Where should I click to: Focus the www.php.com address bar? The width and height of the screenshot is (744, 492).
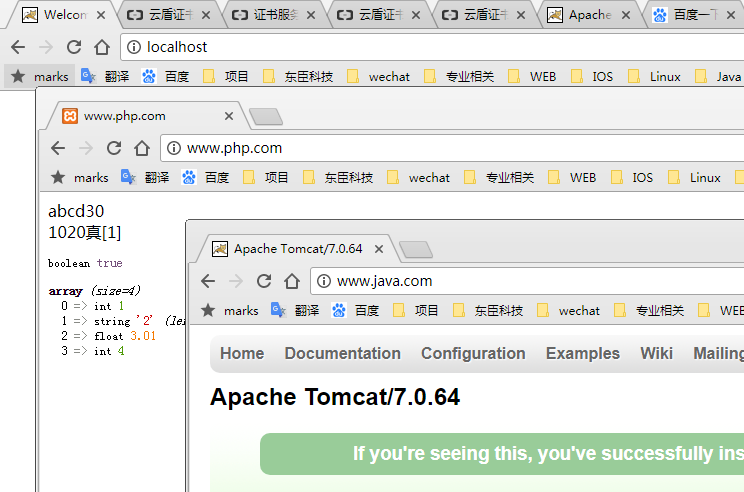click(452, 148)
